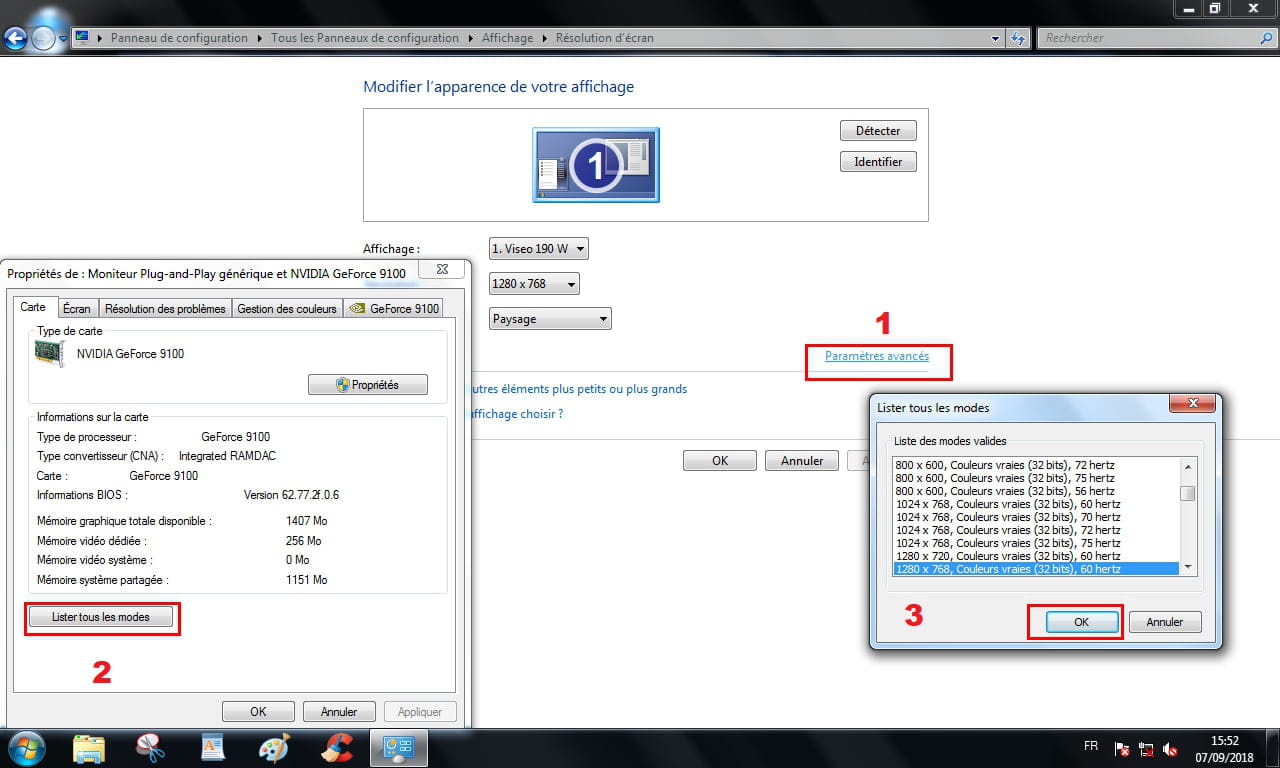This screenshot has width=1280, height=768.
Task: Click Lister tous les modes button
Action: (x=101, y=618)
